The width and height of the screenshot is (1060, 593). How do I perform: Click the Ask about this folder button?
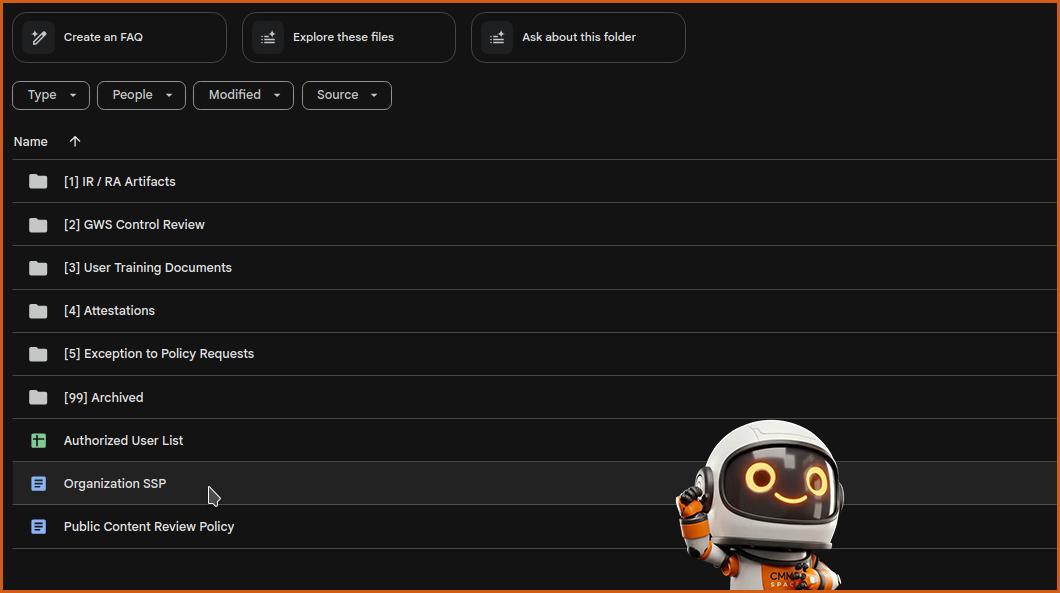pyautogui.click(x=578, y=38)
